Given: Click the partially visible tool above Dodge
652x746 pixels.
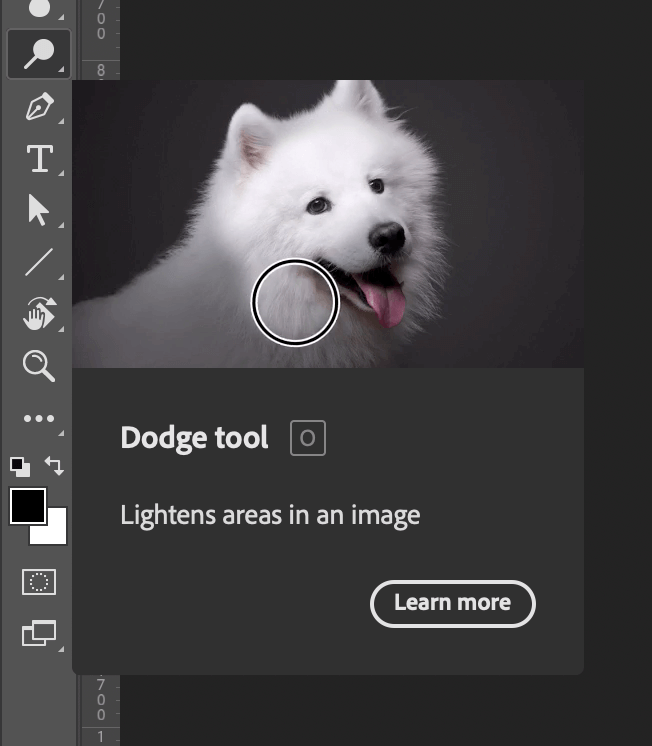Looking at the screenshot, I should [38, 9].
